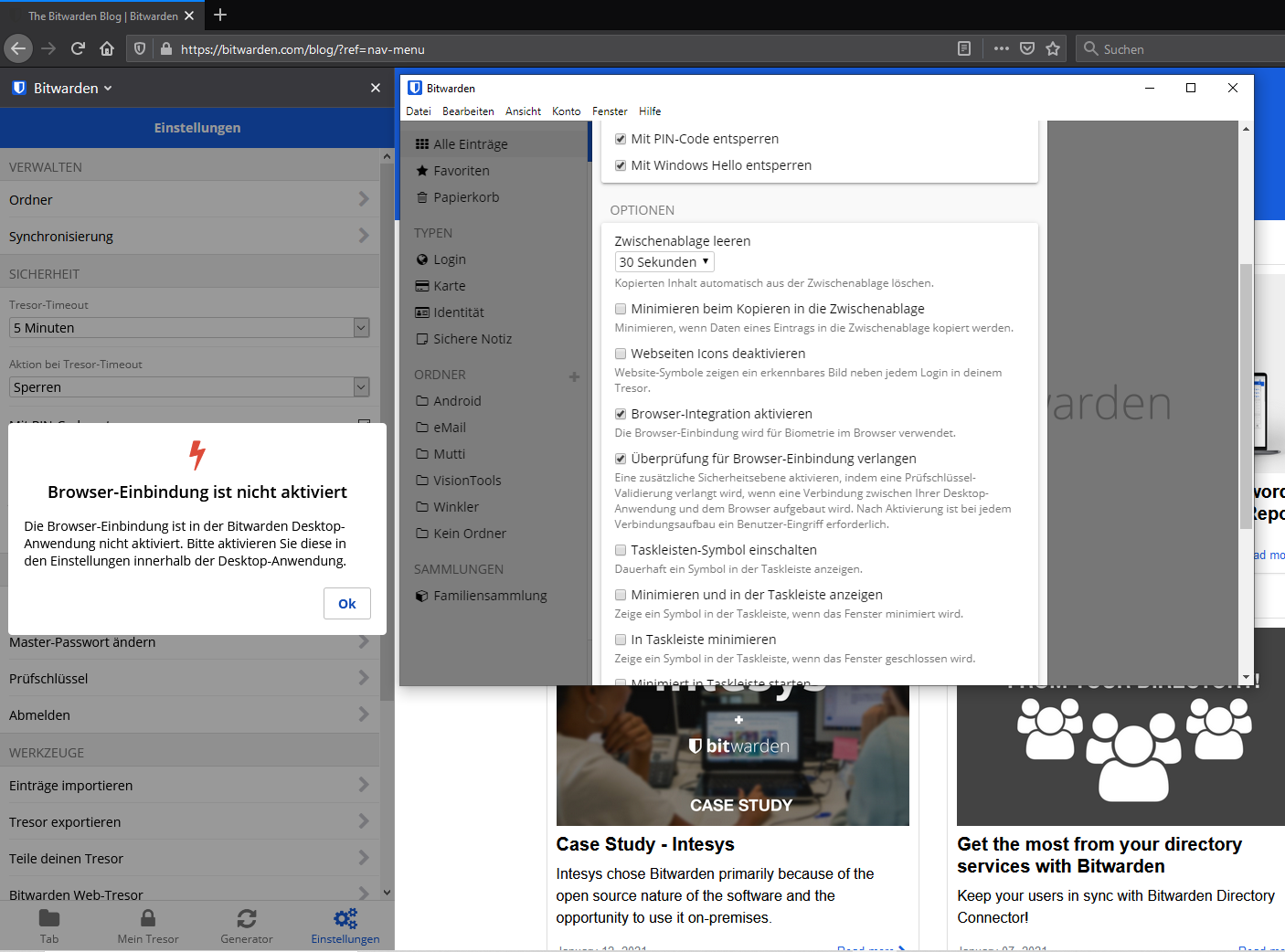Screen dimensions: 1285x952
Task: Select the Login globe icon
Action: coord(421,259)
